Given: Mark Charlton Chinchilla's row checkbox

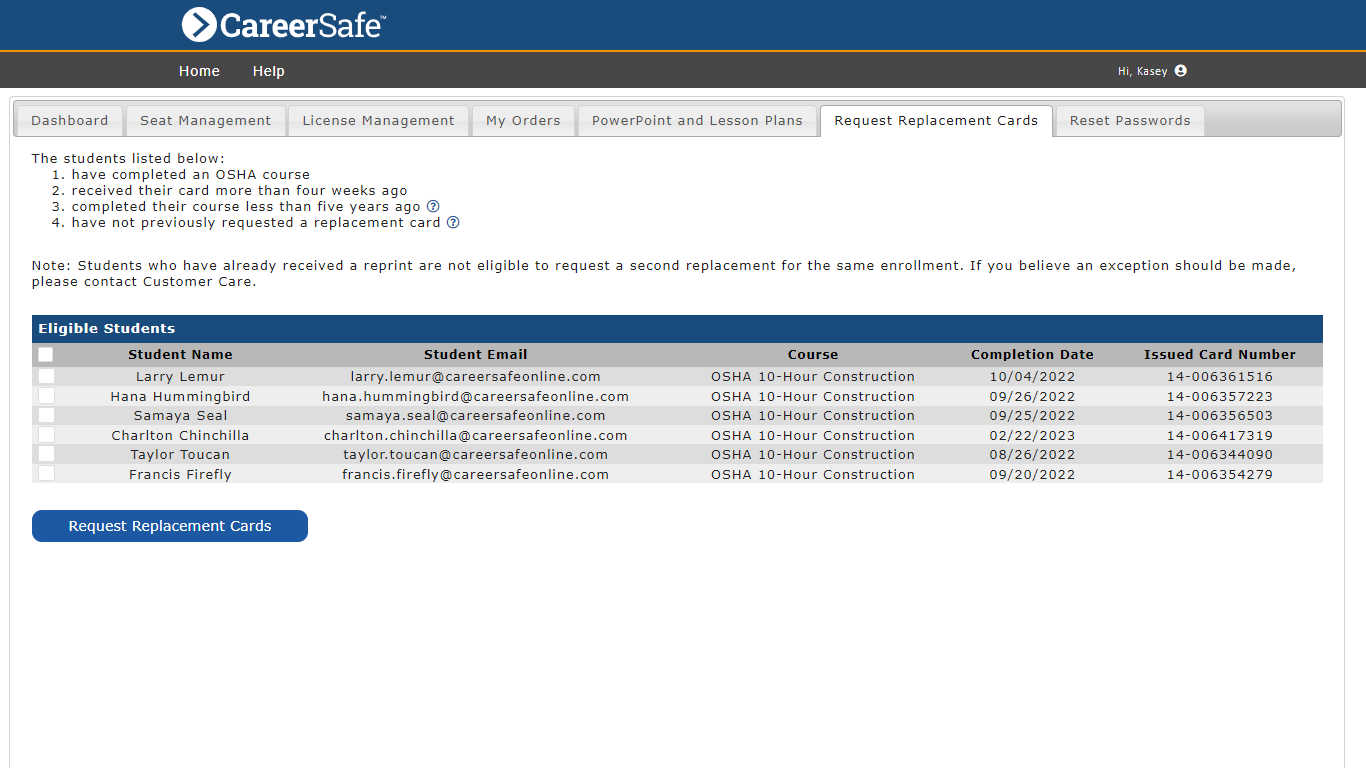Looking at the screenshot, I should pos(46,435).
